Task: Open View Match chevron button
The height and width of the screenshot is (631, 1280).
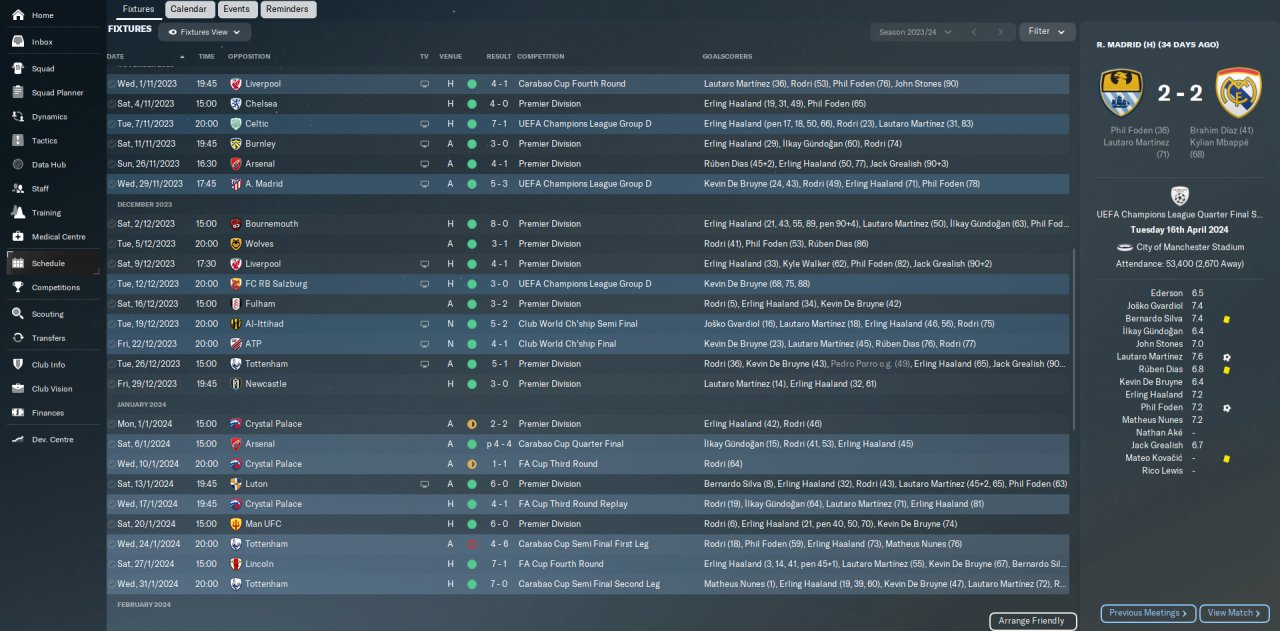Action: 1234,613
